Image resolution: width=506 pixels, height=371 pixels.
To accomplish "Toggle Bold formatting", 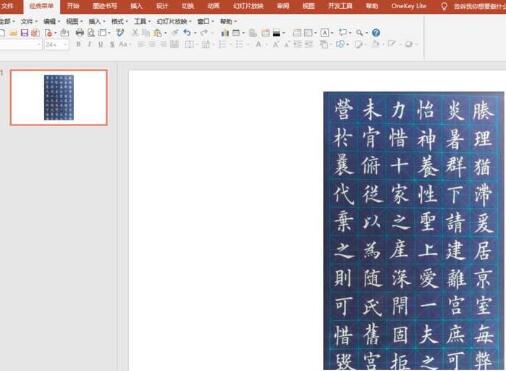I will [x=78, y=44].
